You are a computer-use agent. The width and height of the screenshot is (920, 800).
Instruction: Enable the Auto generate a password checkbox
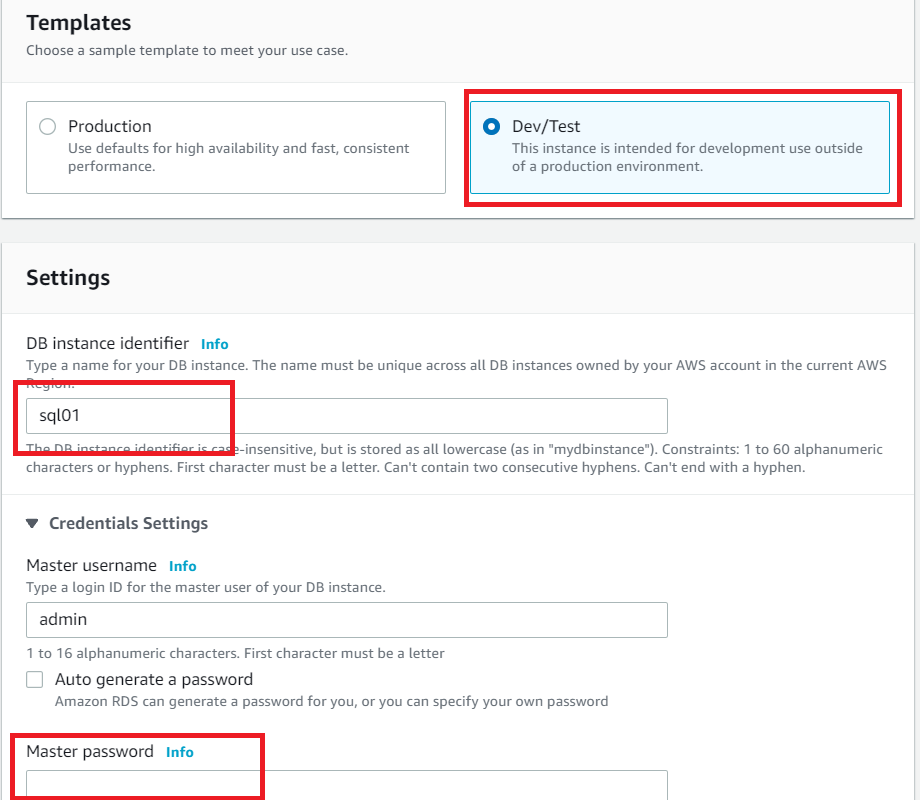(x=35, y=680)
